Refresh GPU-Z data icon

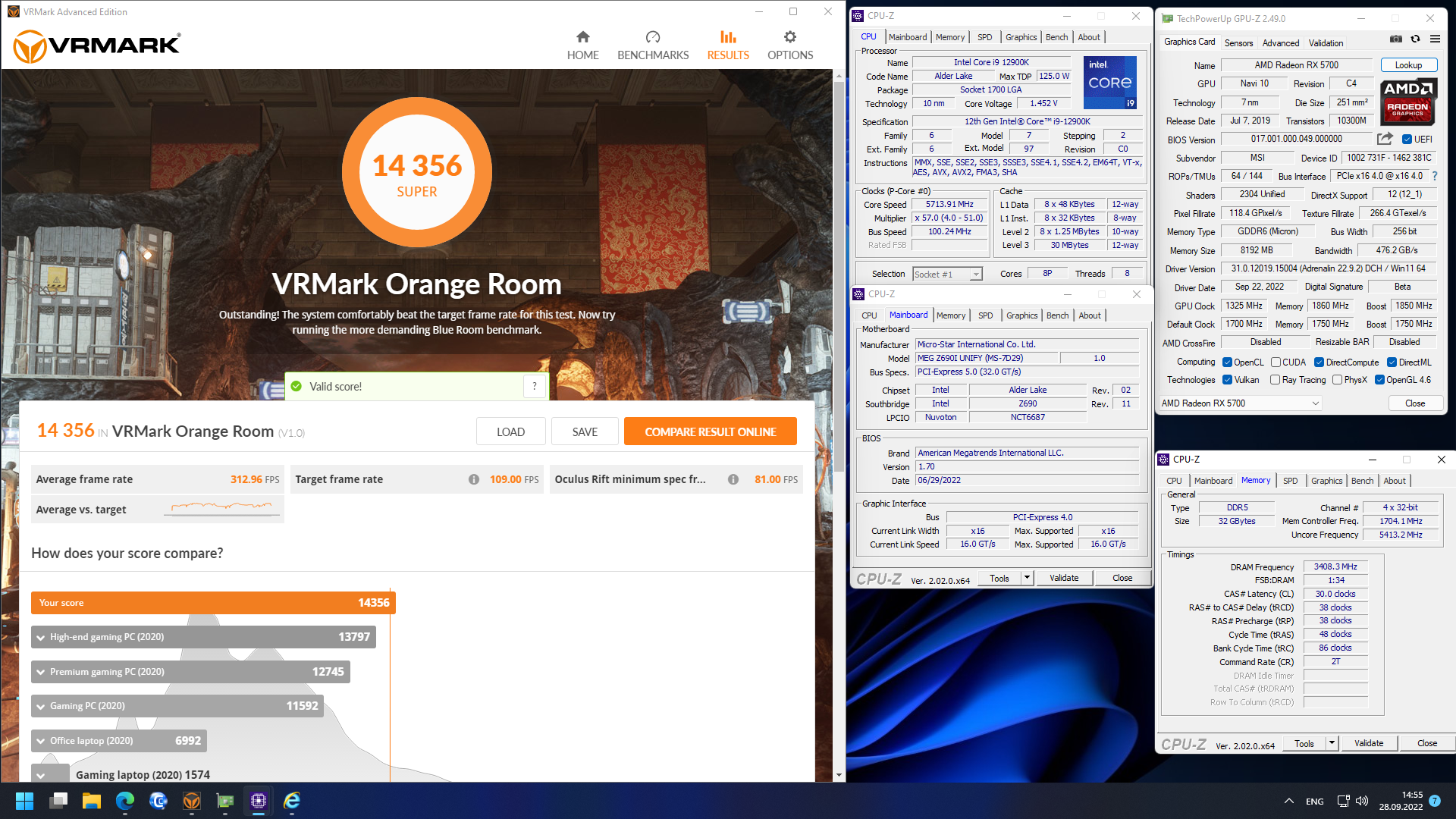pyautogui.click(x=1415, y=39)
